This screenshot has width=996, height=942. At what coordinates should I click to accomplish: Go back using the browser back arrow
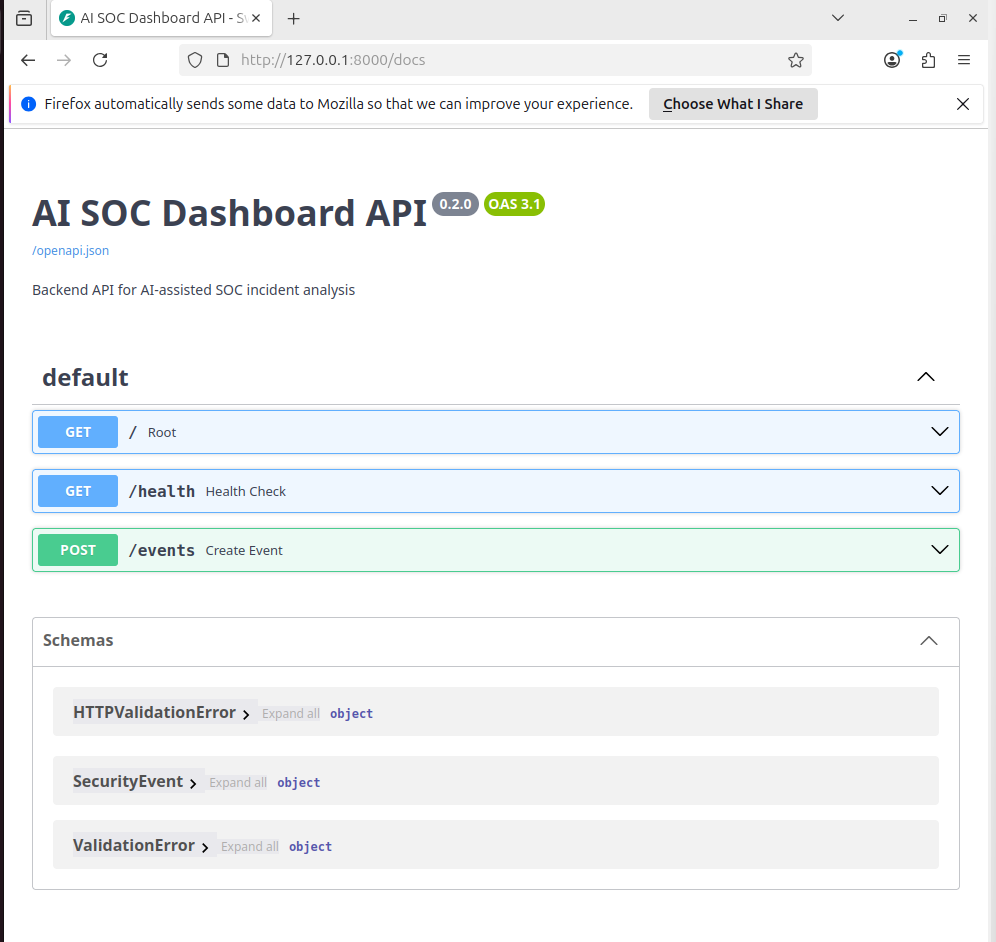28,60
